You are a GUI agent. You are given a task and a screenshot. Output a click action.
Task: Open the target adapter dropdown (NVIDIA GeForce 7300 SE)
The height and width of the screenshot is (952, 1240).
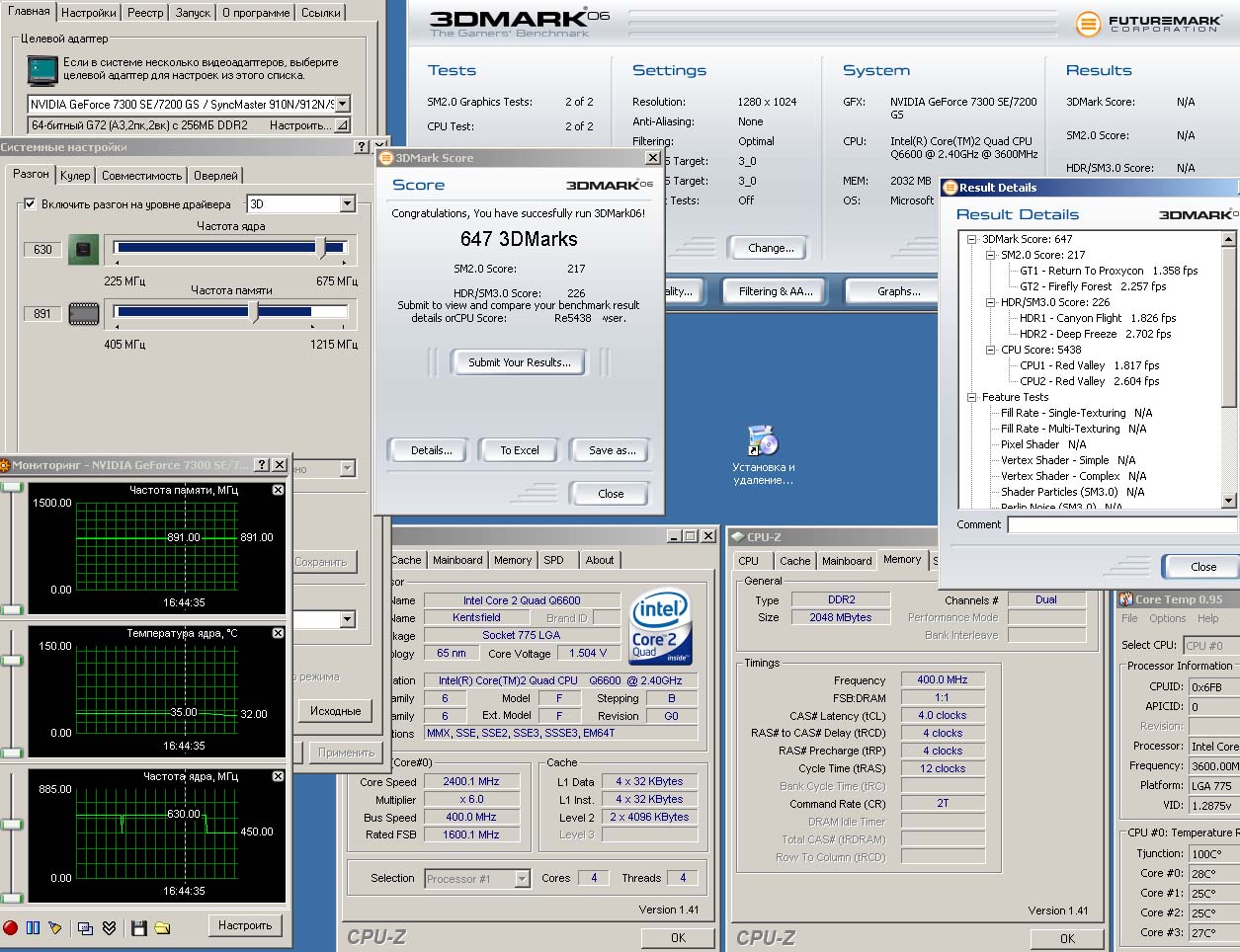(x=342, y=104)
